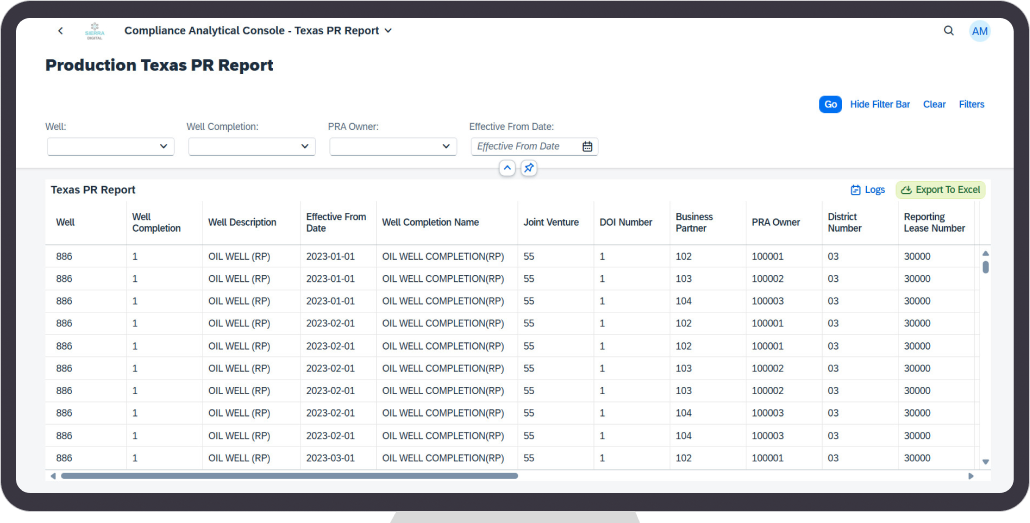Click the Effective From Date column header
This screenshot has width=1030, height=523.
tap(336, 223)
